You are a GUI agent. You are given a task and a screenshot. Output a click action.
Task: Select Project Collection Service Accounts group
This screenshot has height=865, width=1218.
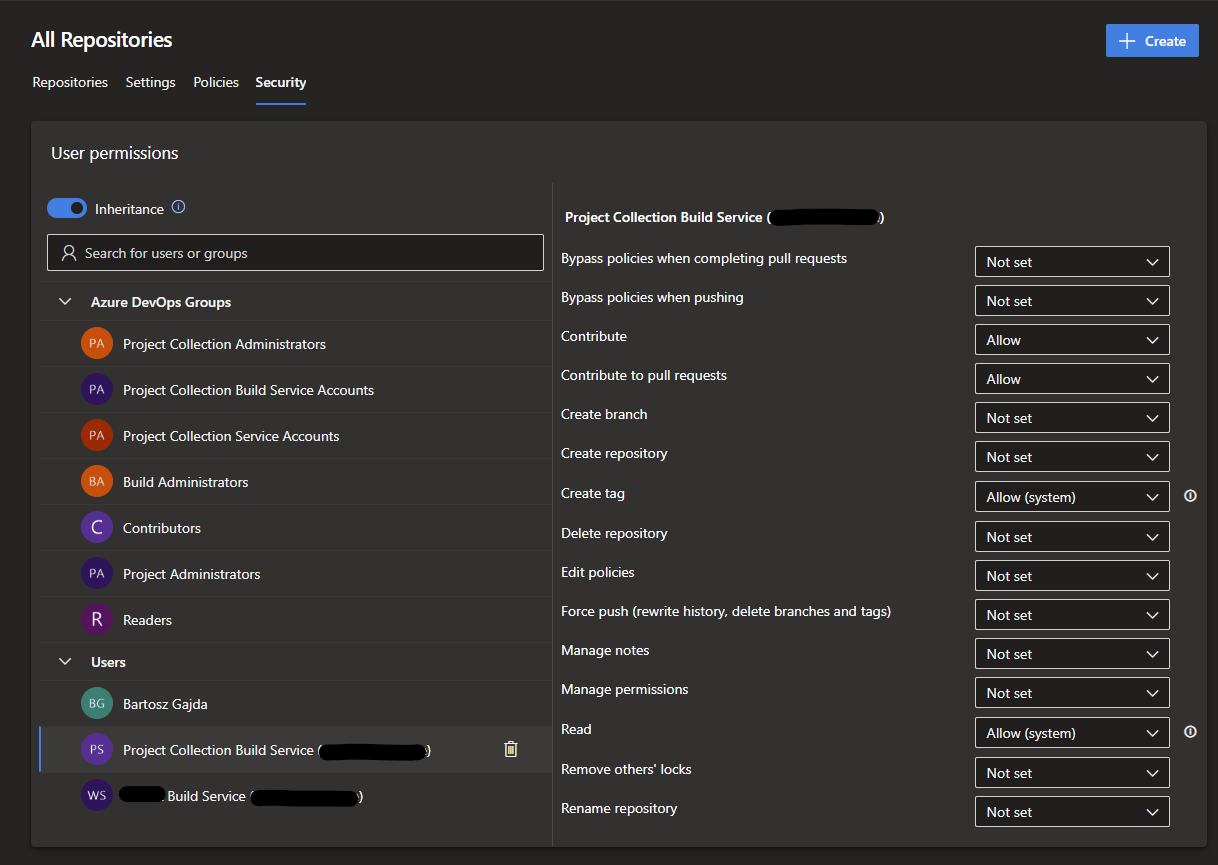pyautogui.click(x=294, y=436)
